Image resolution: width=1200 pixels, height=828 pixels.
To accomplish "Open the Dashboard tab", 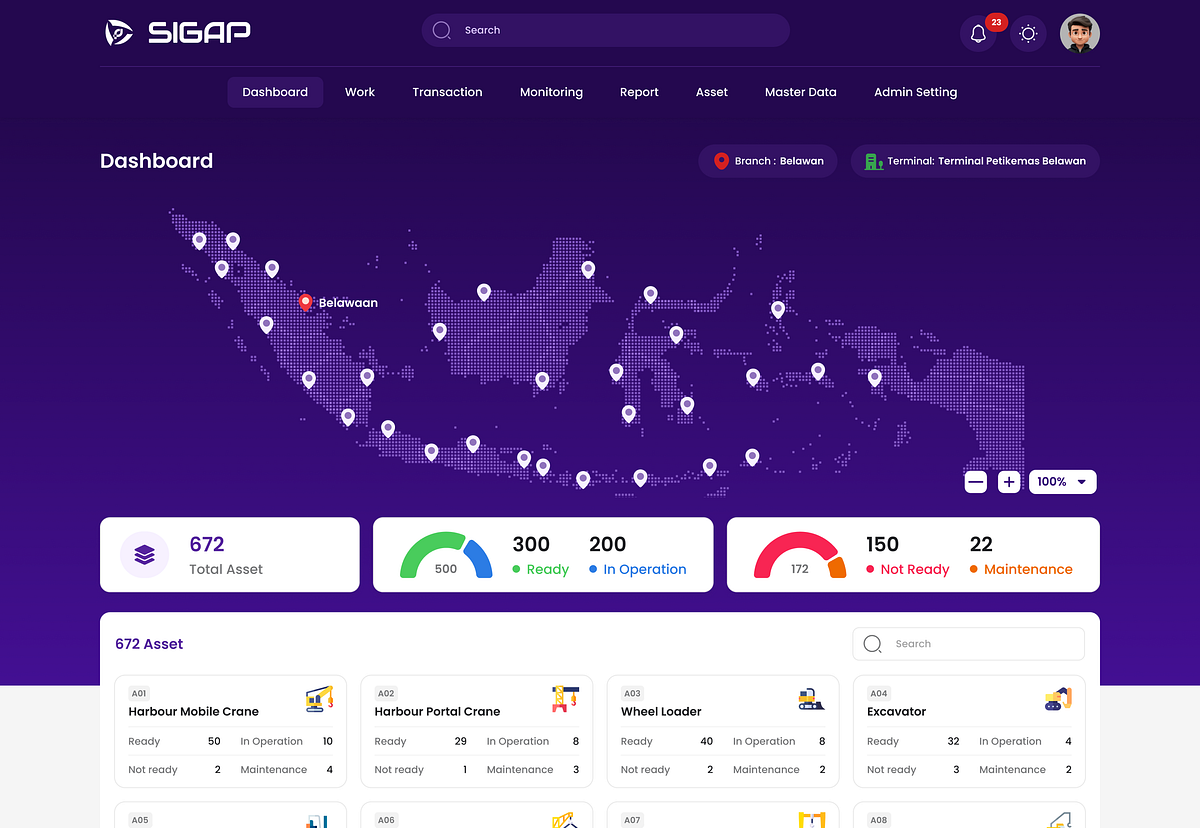I will coord(275,92).
